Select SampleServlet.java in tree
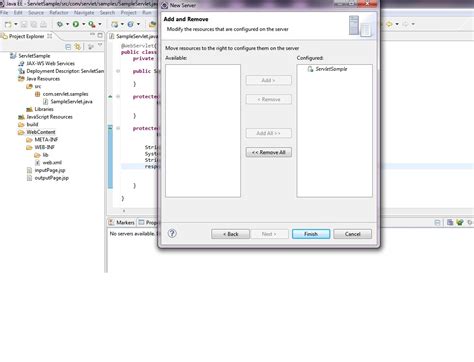Viewport: 474px width, 362px height. coord(71,102)
